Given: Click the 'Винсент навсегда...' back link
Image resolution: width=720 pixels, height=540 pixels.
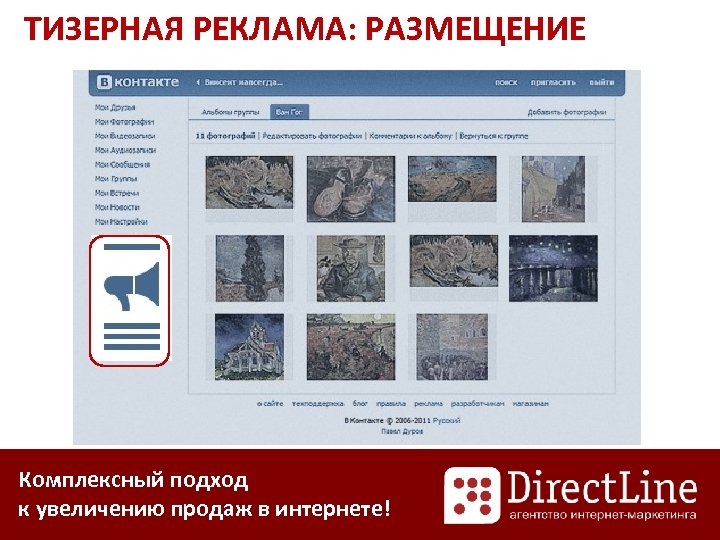Looking at the screenshot, I should coord(239,83).
